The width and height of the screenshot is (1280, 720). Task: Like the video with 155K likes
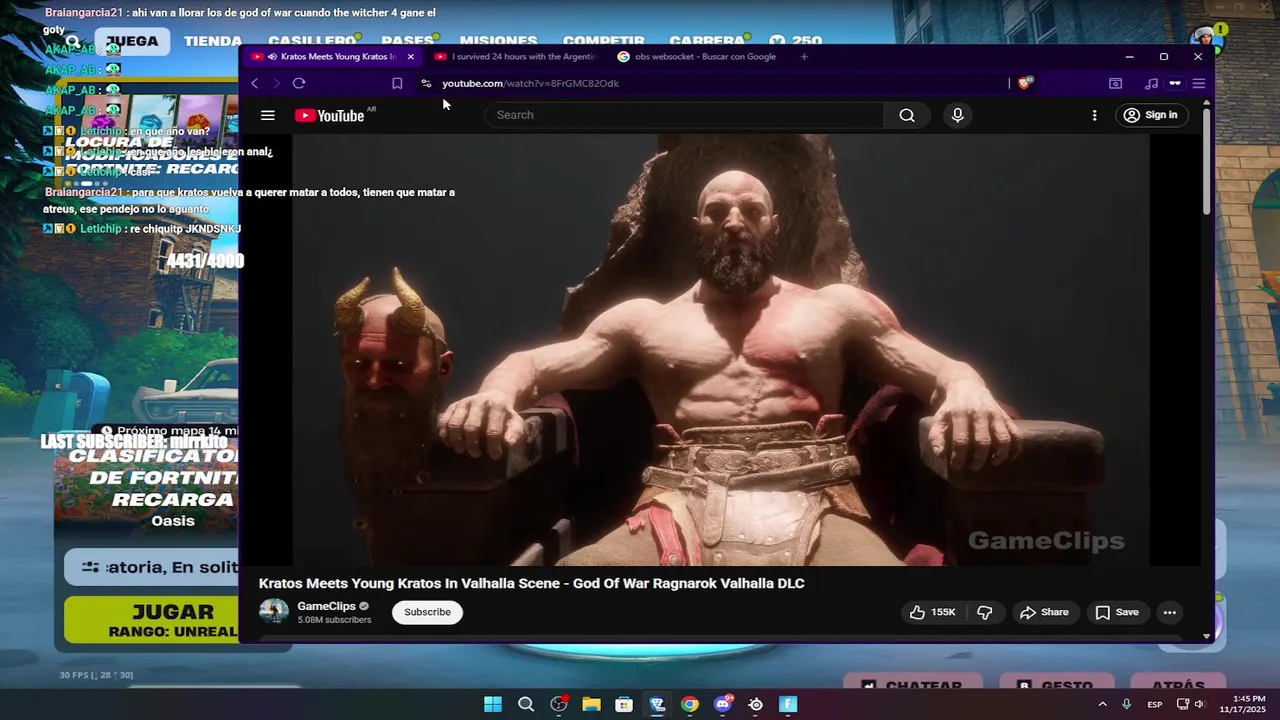932,612
